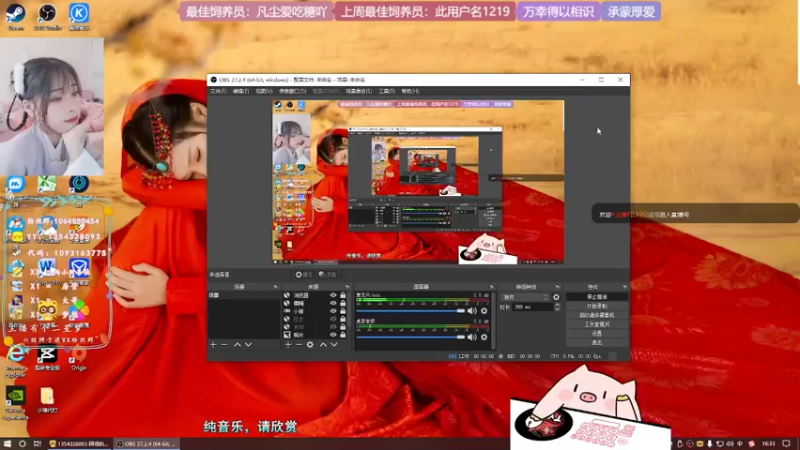Open the blue K music player shortcut
The width and height of the screenshot is (800, 450).
pyautogui.click(x=79, y=17)
